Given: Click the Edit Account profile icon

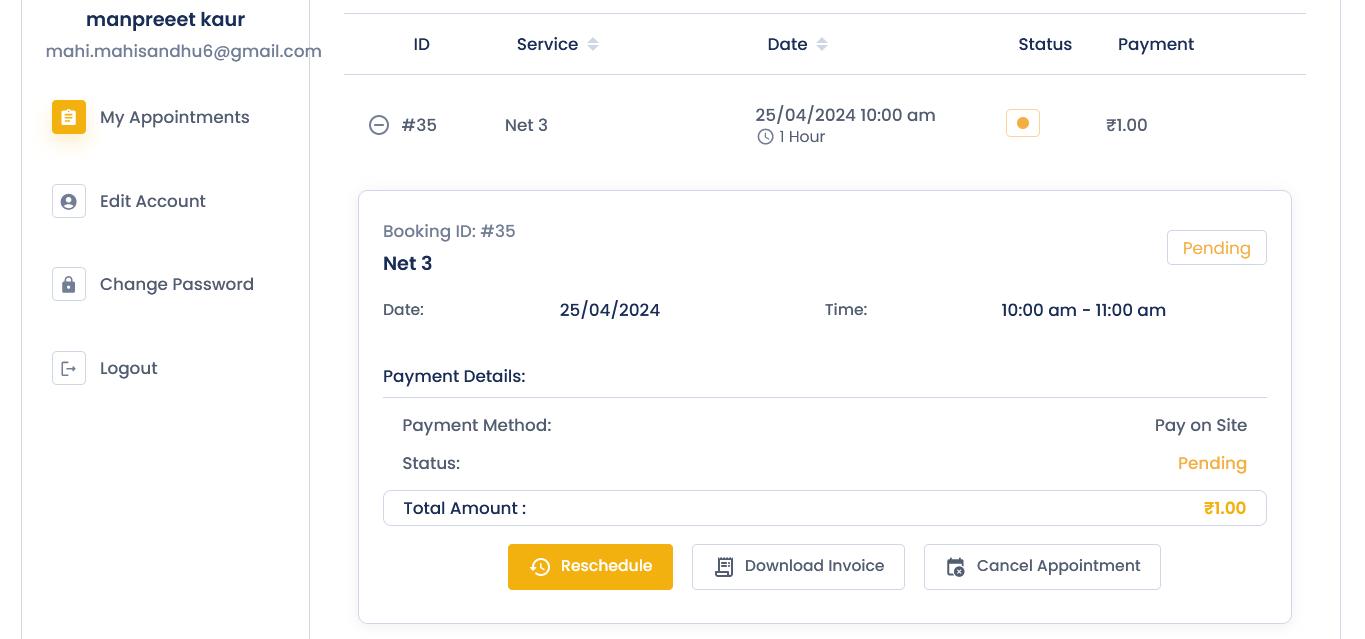Looking at the screenshot, I should [x=69, y=201].
